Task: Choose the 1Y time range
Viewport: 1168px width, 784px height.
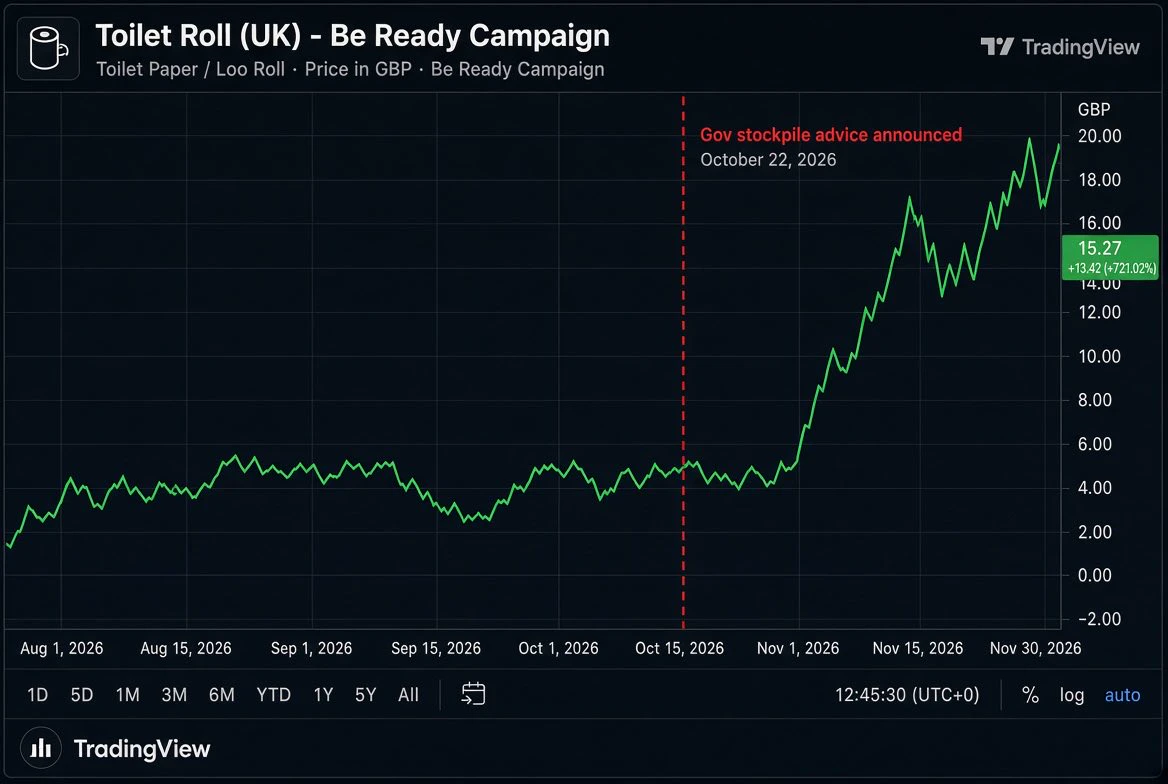Action: tap(323, 695)
